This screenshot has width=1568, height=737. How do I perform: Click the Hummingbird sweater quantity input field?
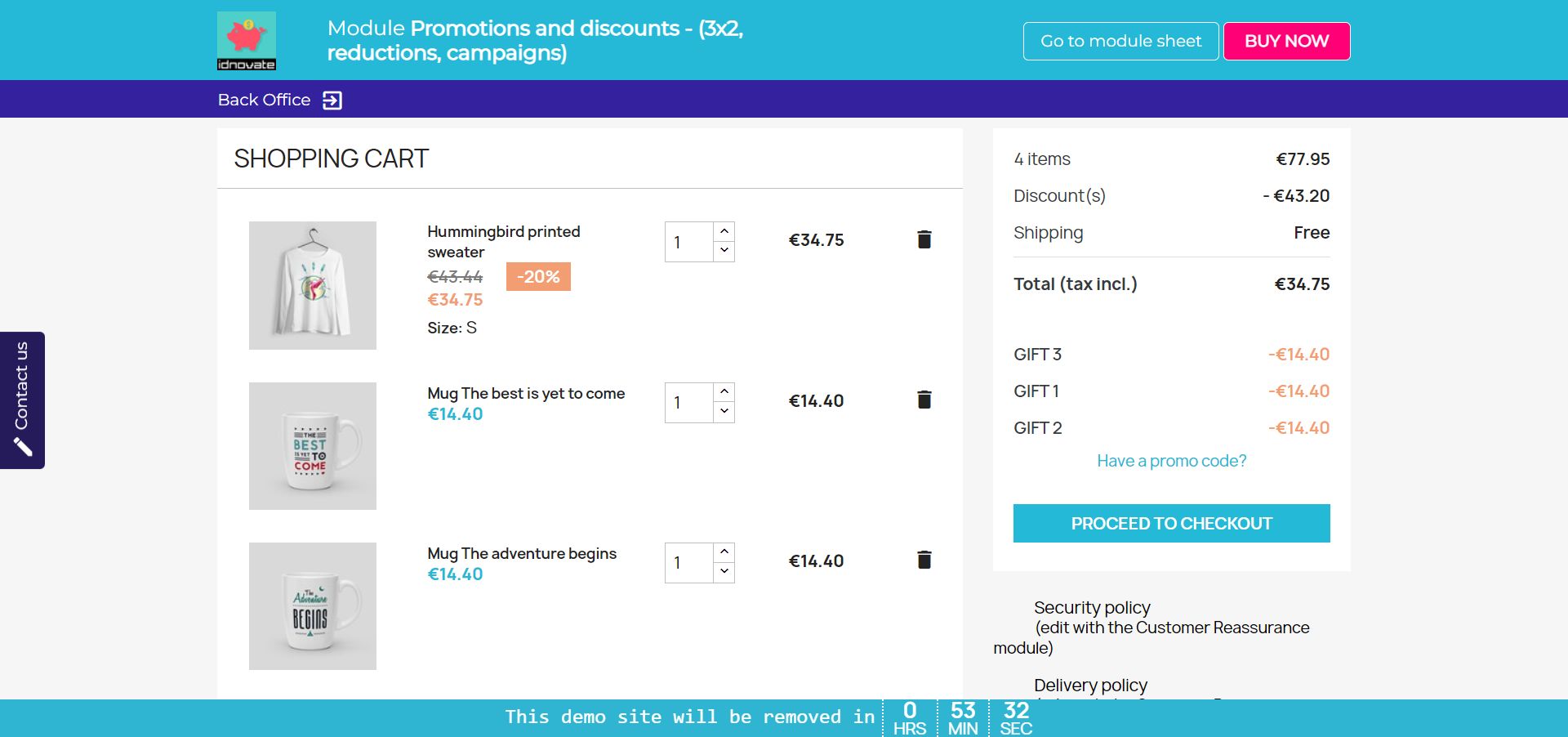click(689, 242)
